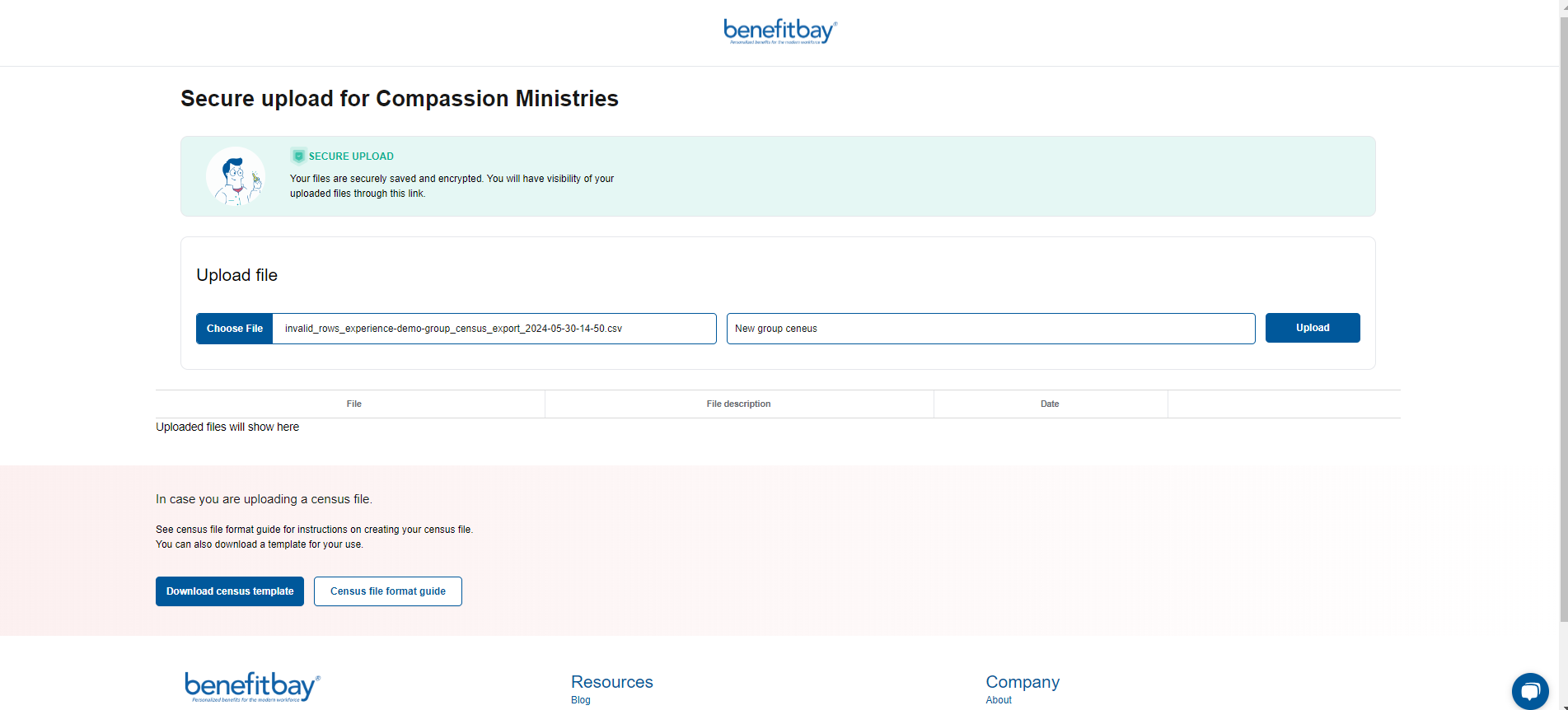Click the selected csv file name field
Image resolution: width=1568 pixels, height=710 pixels.
tap(494, 328)
